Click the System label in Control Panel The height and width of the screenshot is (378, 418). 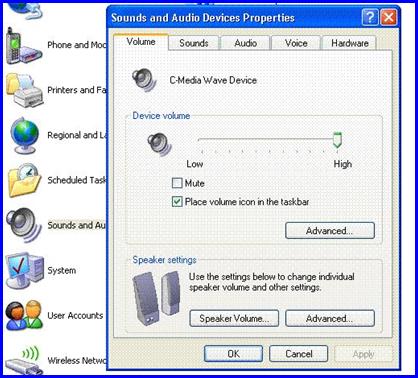point(62,270)
